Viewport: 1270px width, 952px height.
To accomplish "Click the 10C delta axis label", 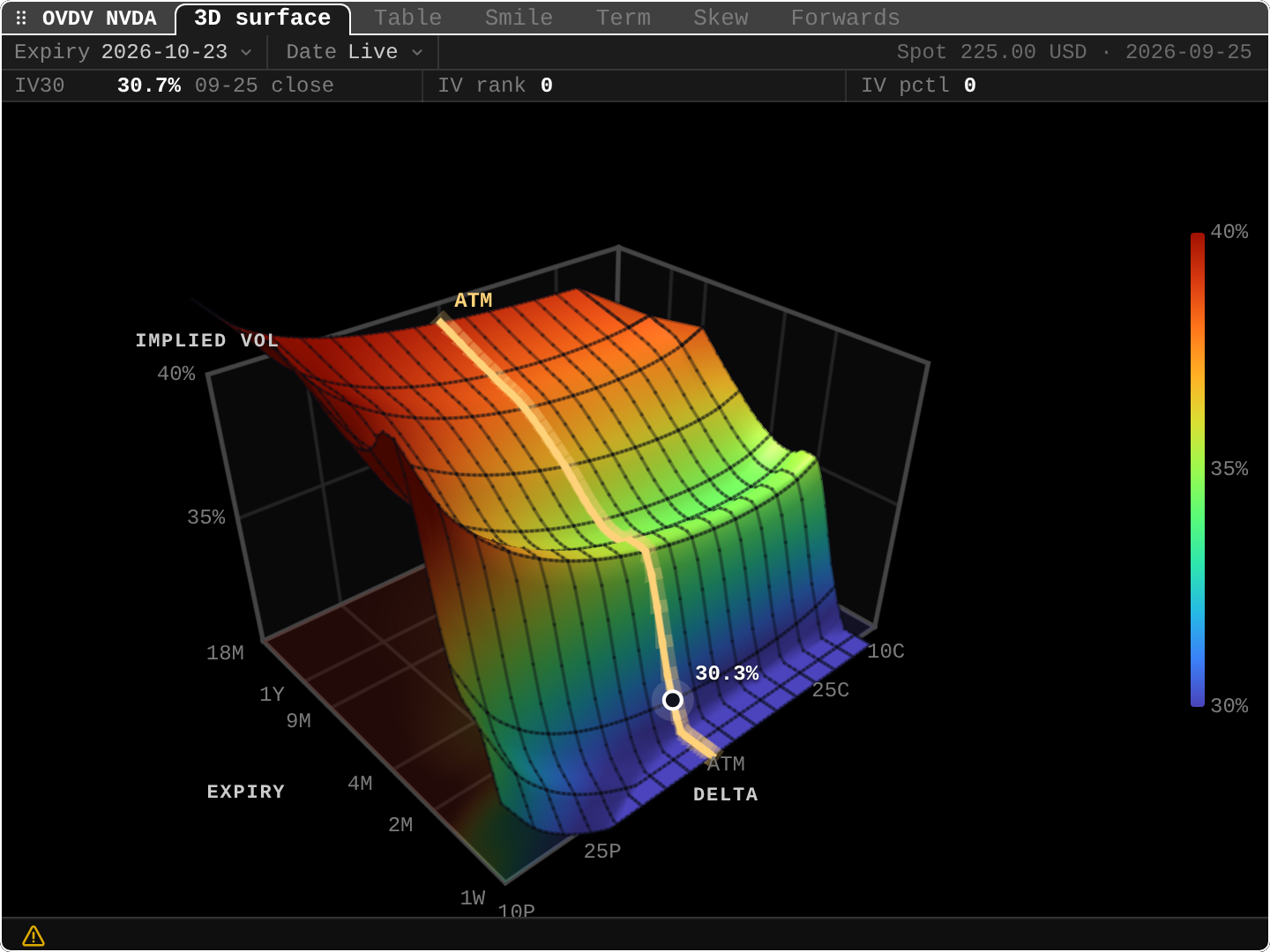I will pyautogui.click(x=885, y=651).
